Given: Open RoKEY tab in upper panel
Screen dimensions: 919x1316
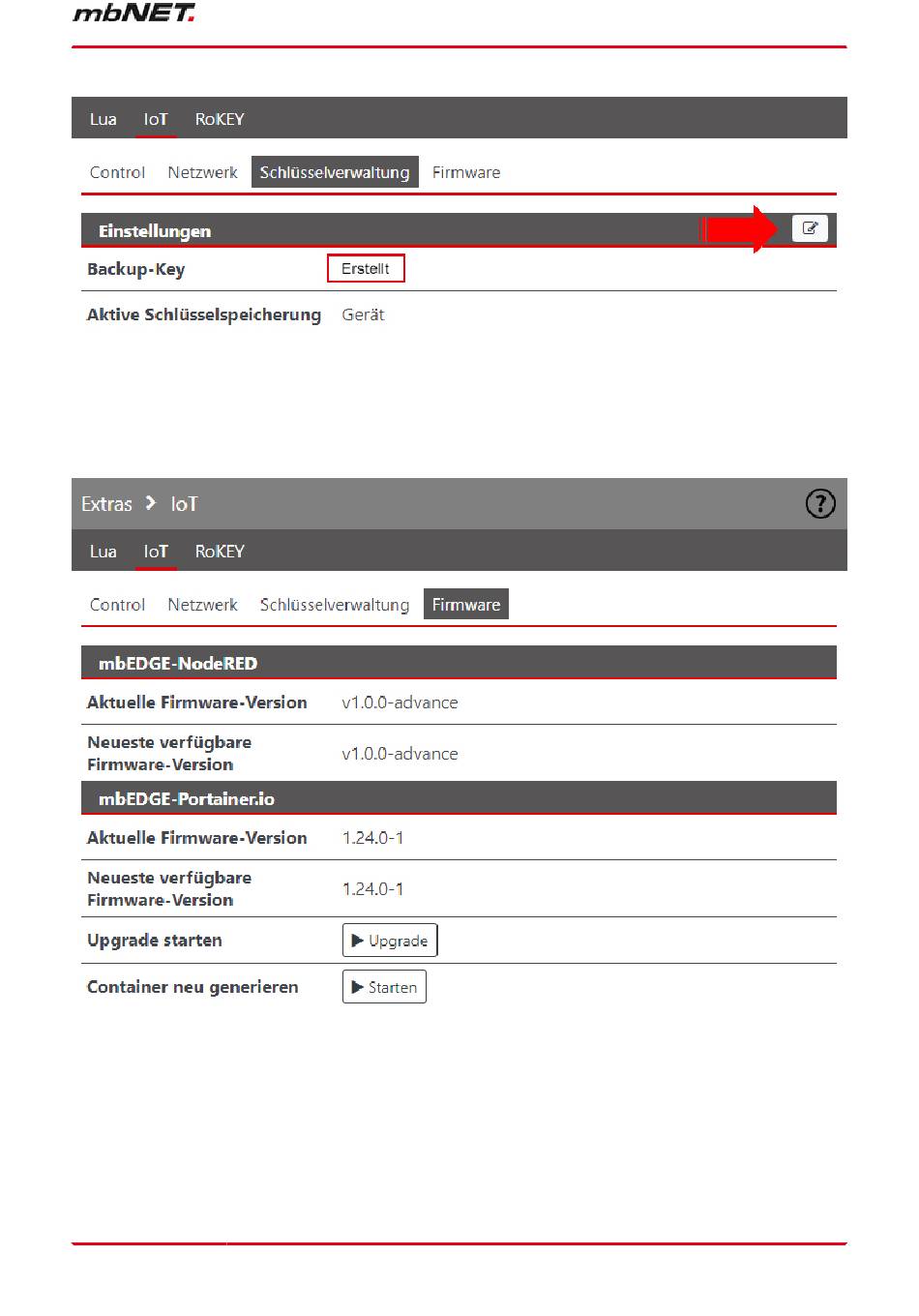Looking at the screenshot, I should 220,119.
